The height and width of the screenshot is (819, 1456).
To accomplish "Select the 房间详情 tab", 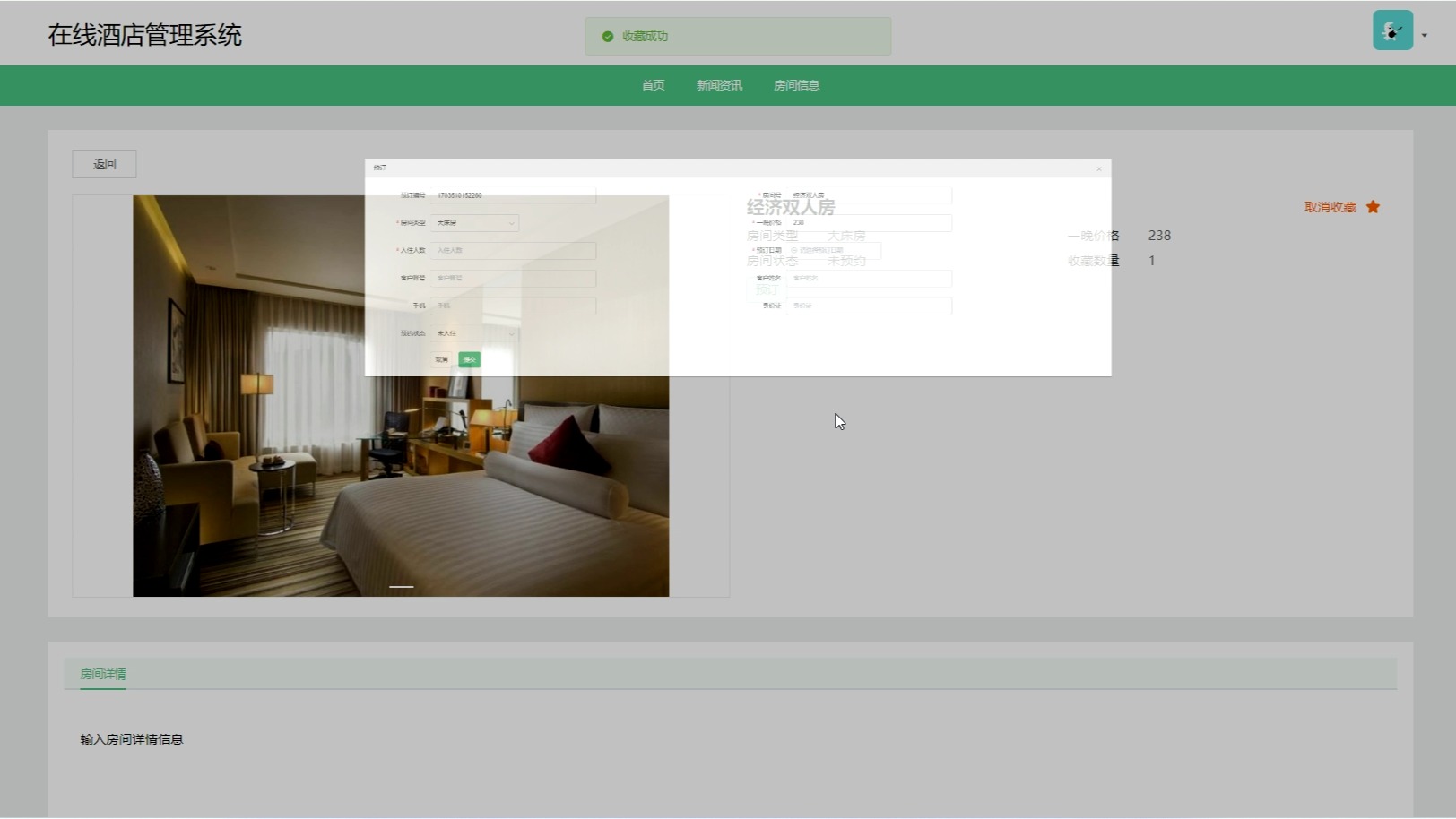I will pos(103,674).
